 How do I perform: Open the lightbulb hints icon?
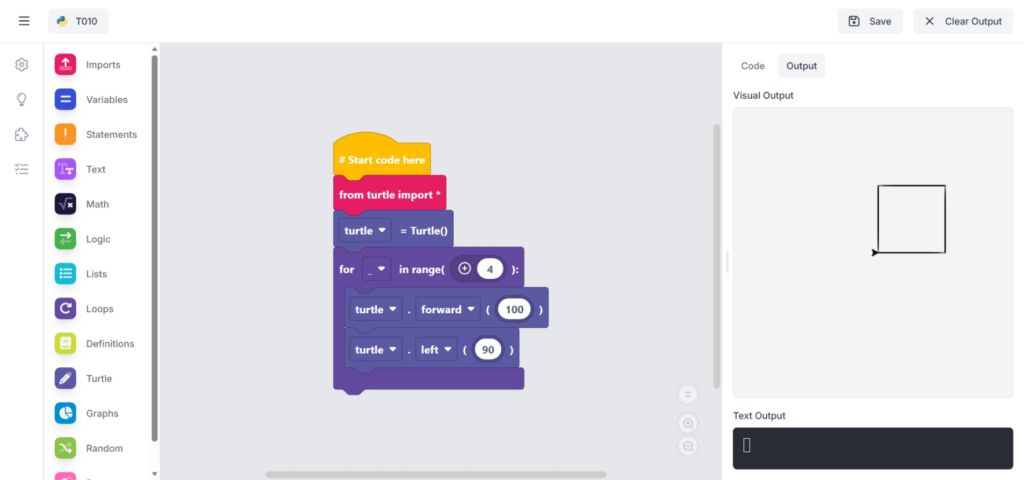click(22, 100)
